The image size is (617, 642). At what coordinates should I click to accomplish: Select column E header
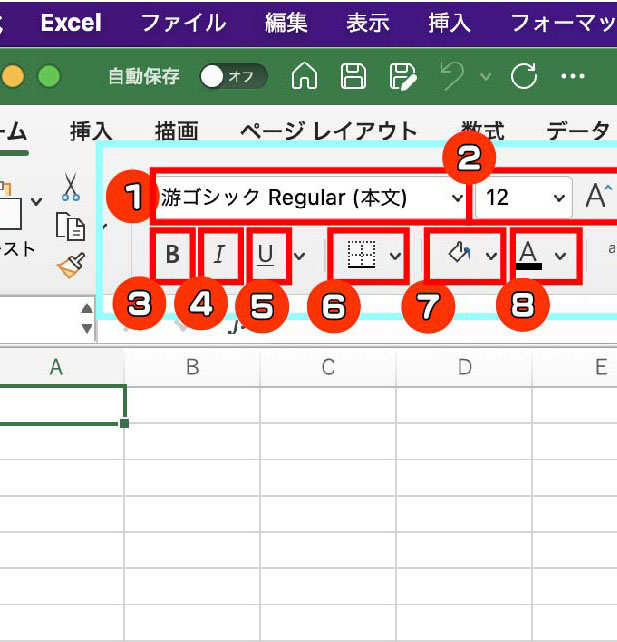[x=601, y=367]
